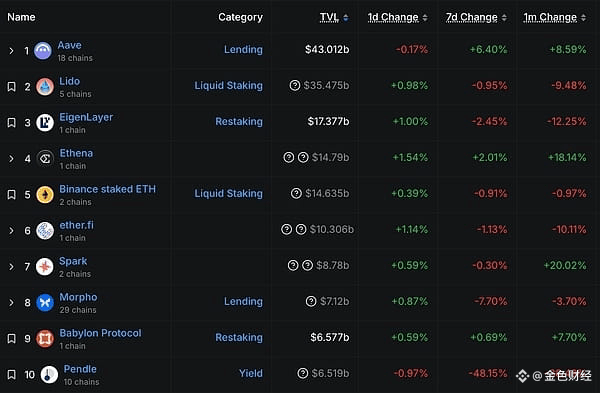Sort table by TVL column

334,17
